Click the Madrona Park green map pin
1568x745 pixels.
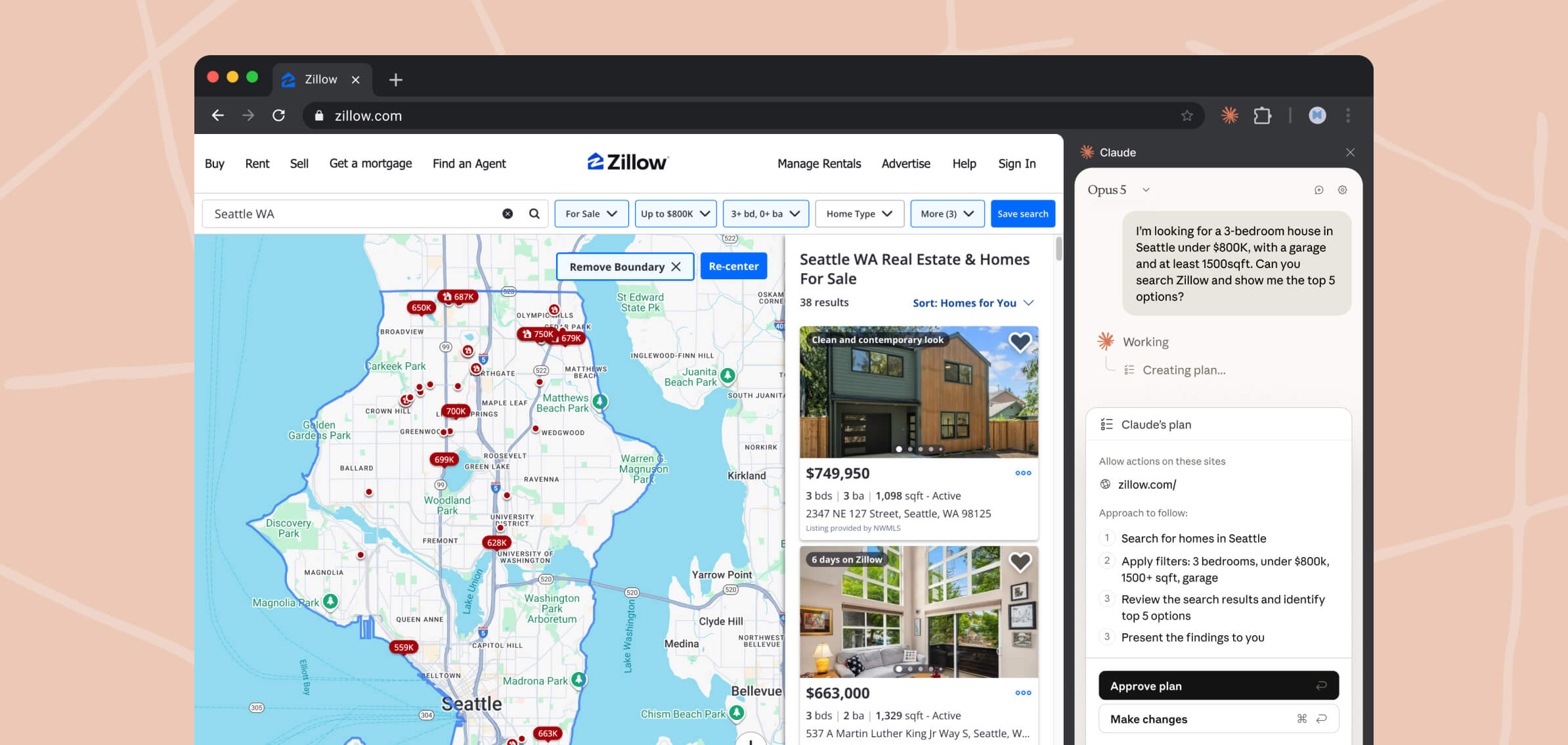pyautogui.click(x=578, y=679)
